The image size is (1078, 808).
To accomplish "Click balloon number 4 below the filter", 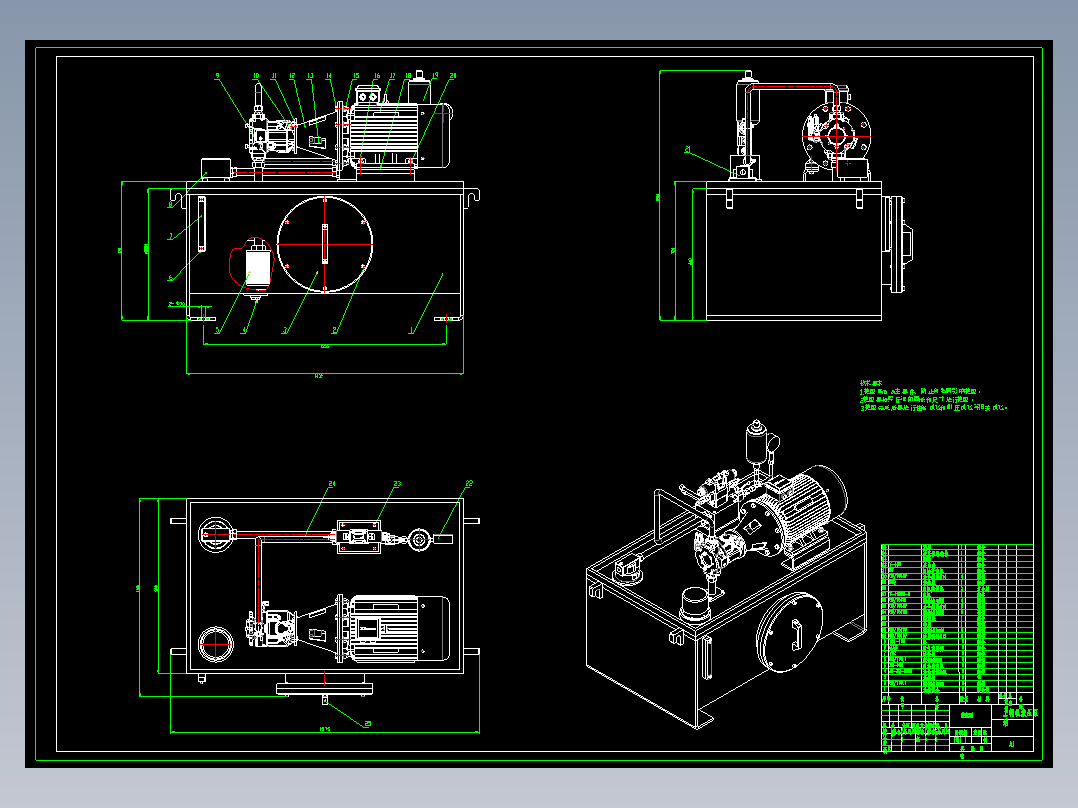I will pyautogui.click(x=243, y=331).
